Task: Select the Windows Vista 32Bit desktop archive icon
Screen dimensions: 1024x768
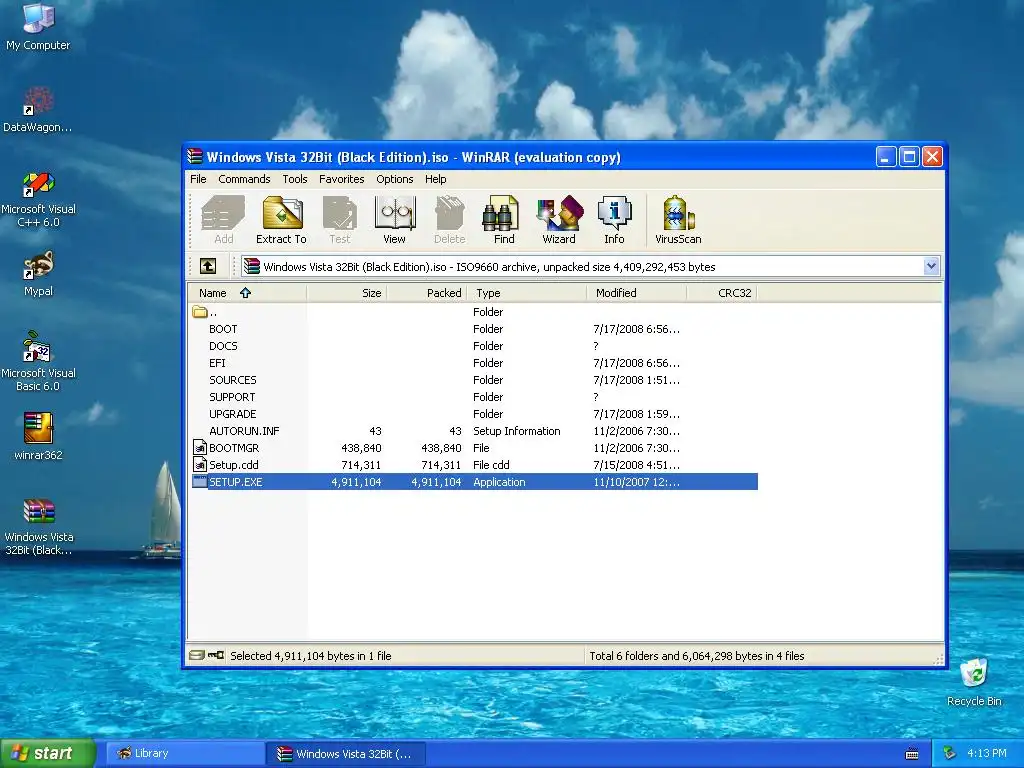Action: [x=38, y=526]
